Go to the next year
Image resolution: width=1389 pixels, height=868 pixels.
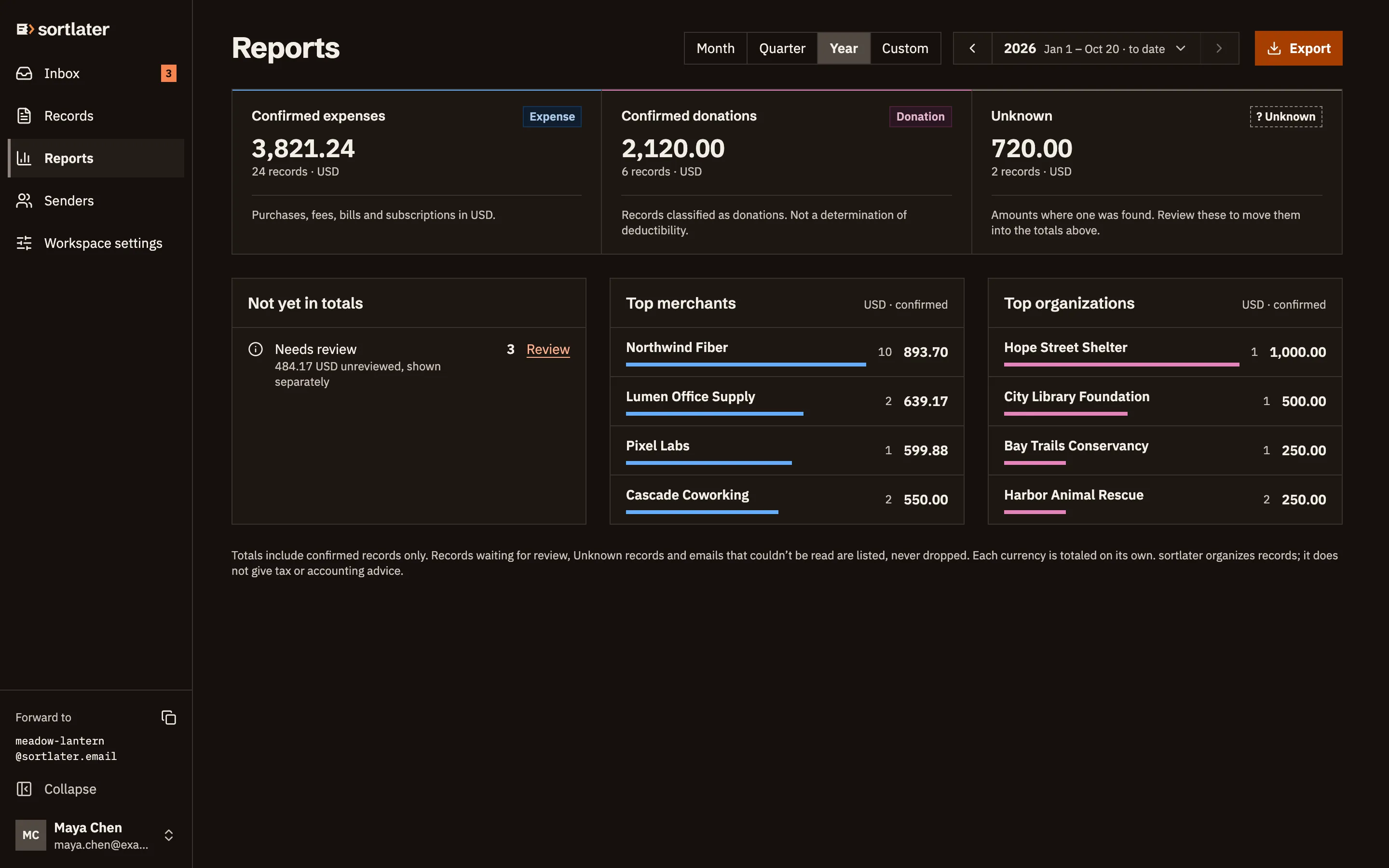[x=1219, y=48]
